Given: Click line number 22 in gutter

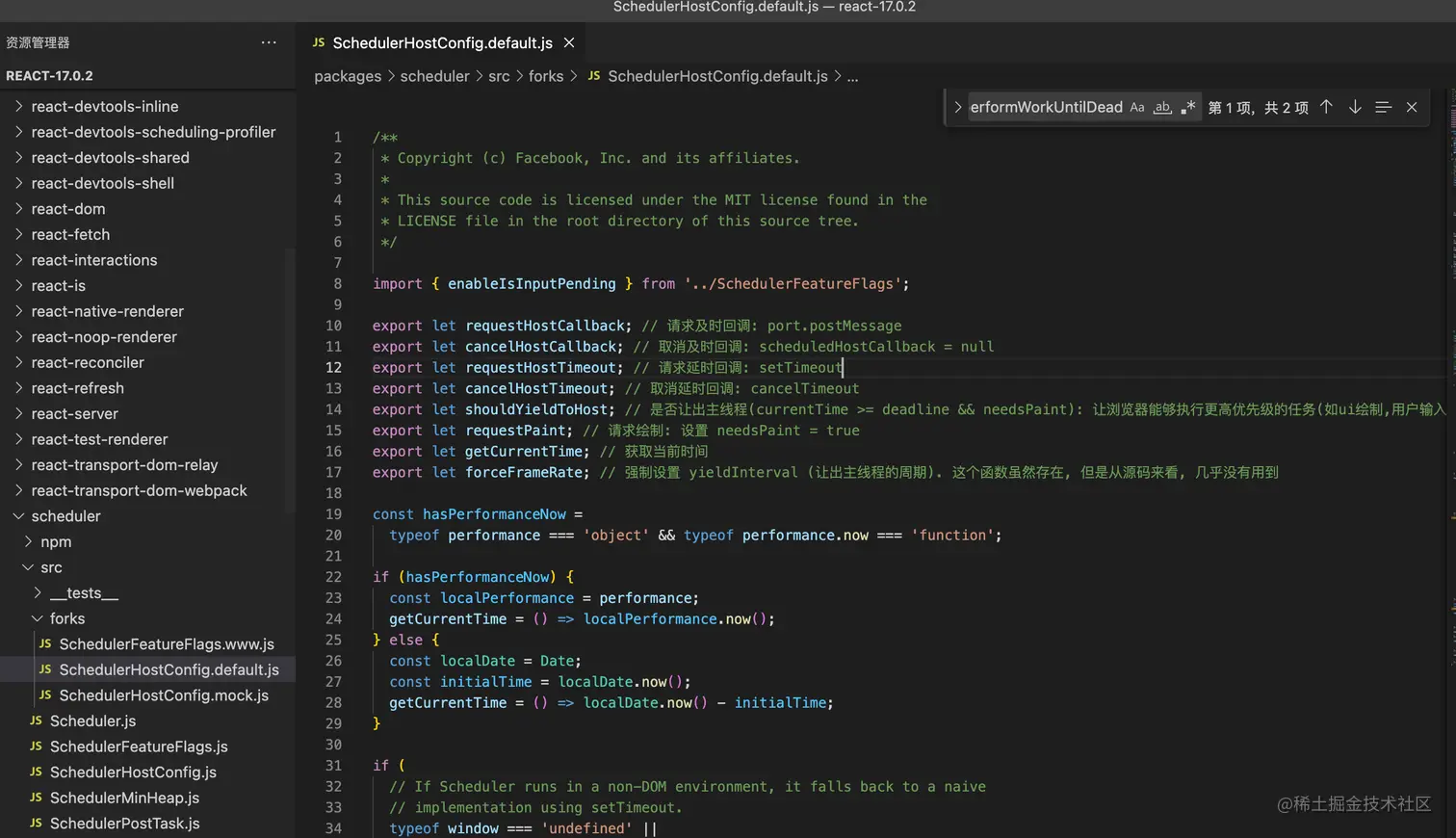Looking at the screenshot, I should pyautogui.click(x=333, y=577).
